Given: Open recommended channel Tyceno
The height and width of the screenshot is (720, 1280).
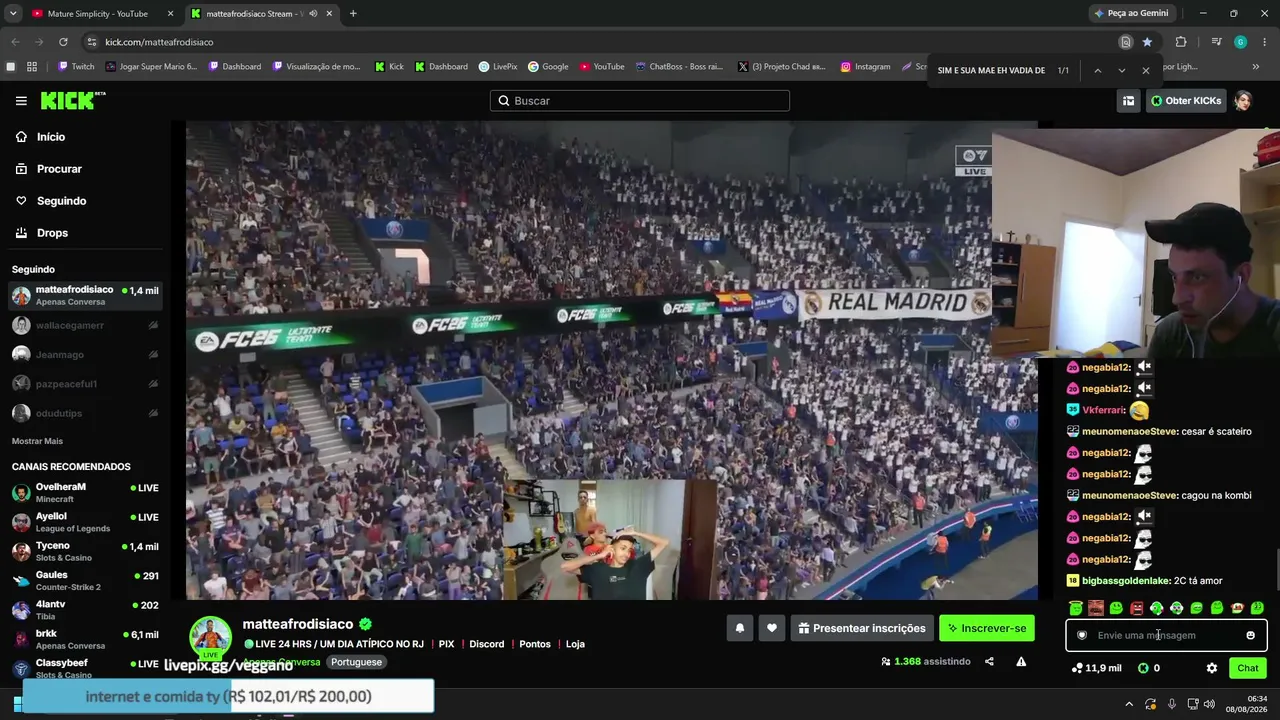Looking at the screenshot, I should click(x=85, y=551).
